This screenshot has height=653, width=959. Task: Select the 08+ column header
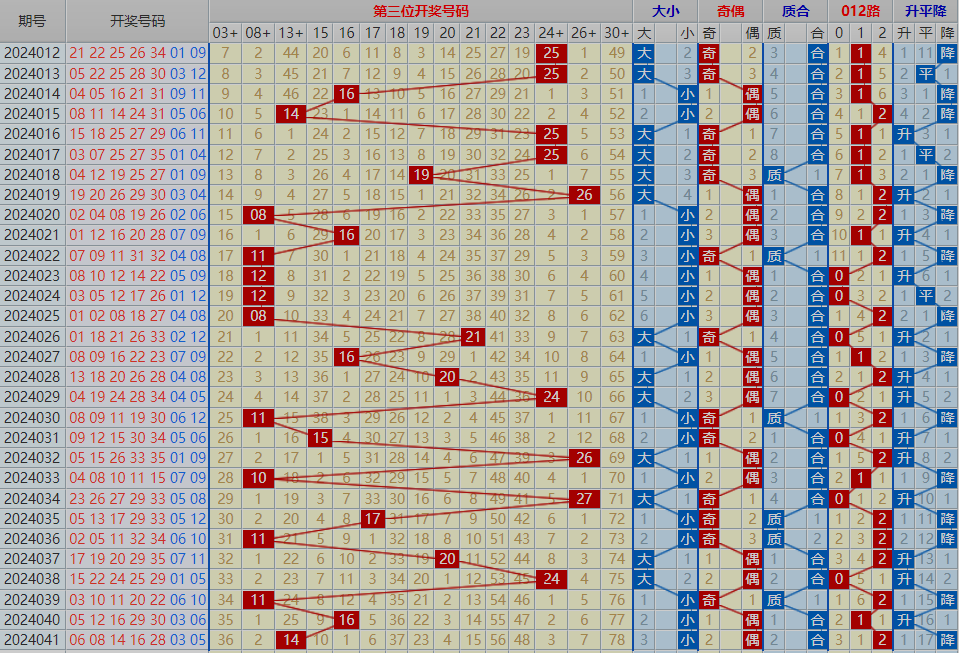[x=258, y=33]
